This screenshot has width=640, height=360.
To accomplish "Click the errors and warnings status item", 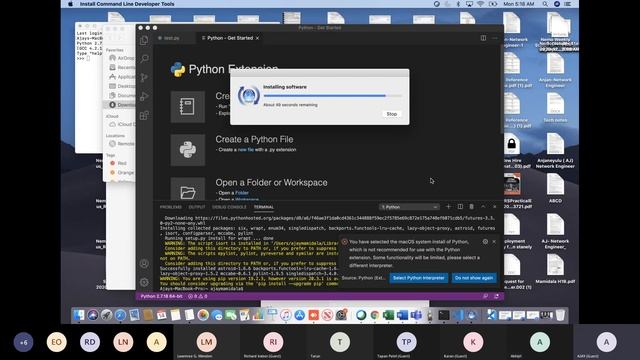I will 198,296.
